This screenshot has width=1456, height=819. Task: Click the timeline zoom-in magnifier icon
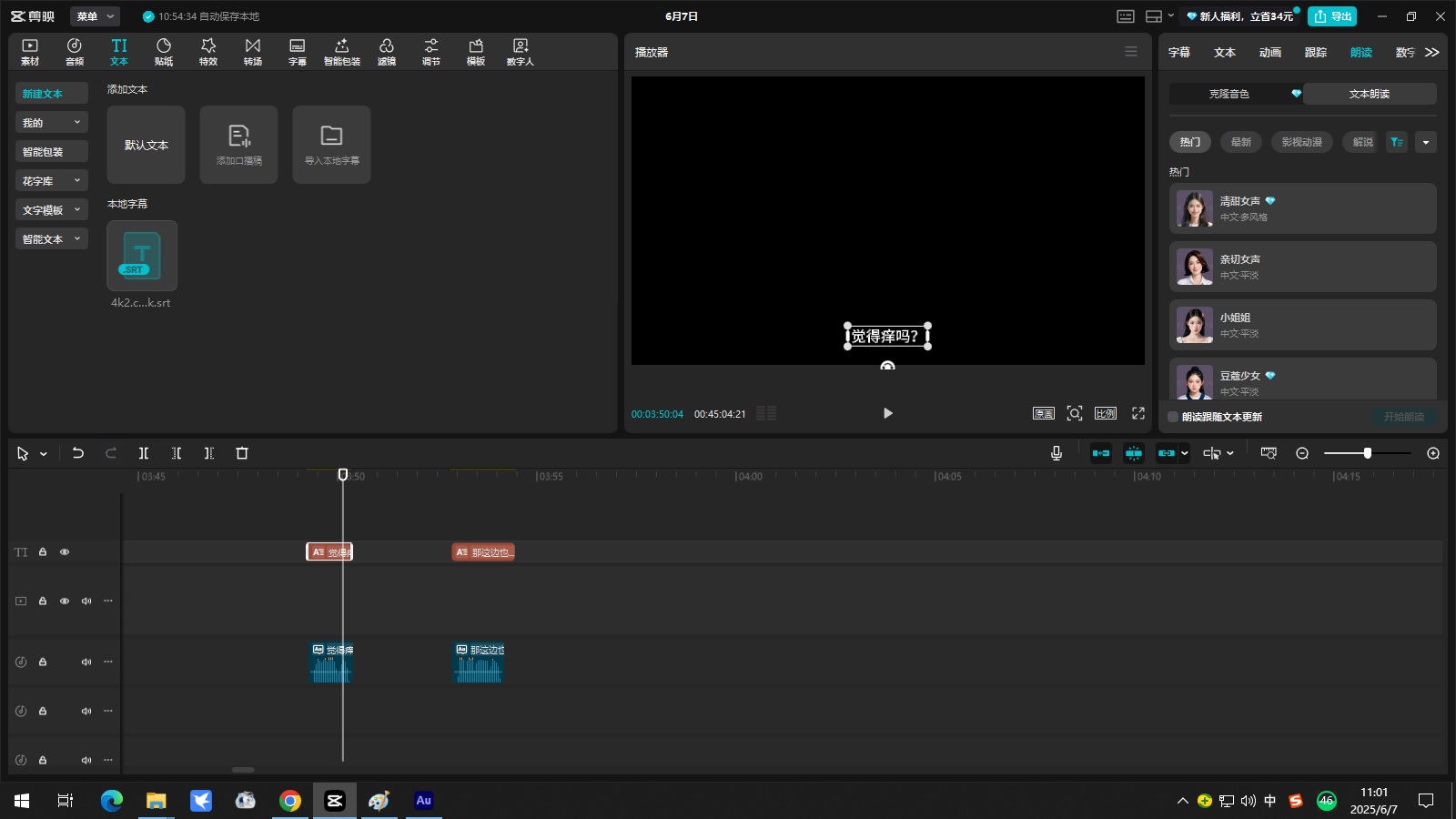(x=1433, y=453)
